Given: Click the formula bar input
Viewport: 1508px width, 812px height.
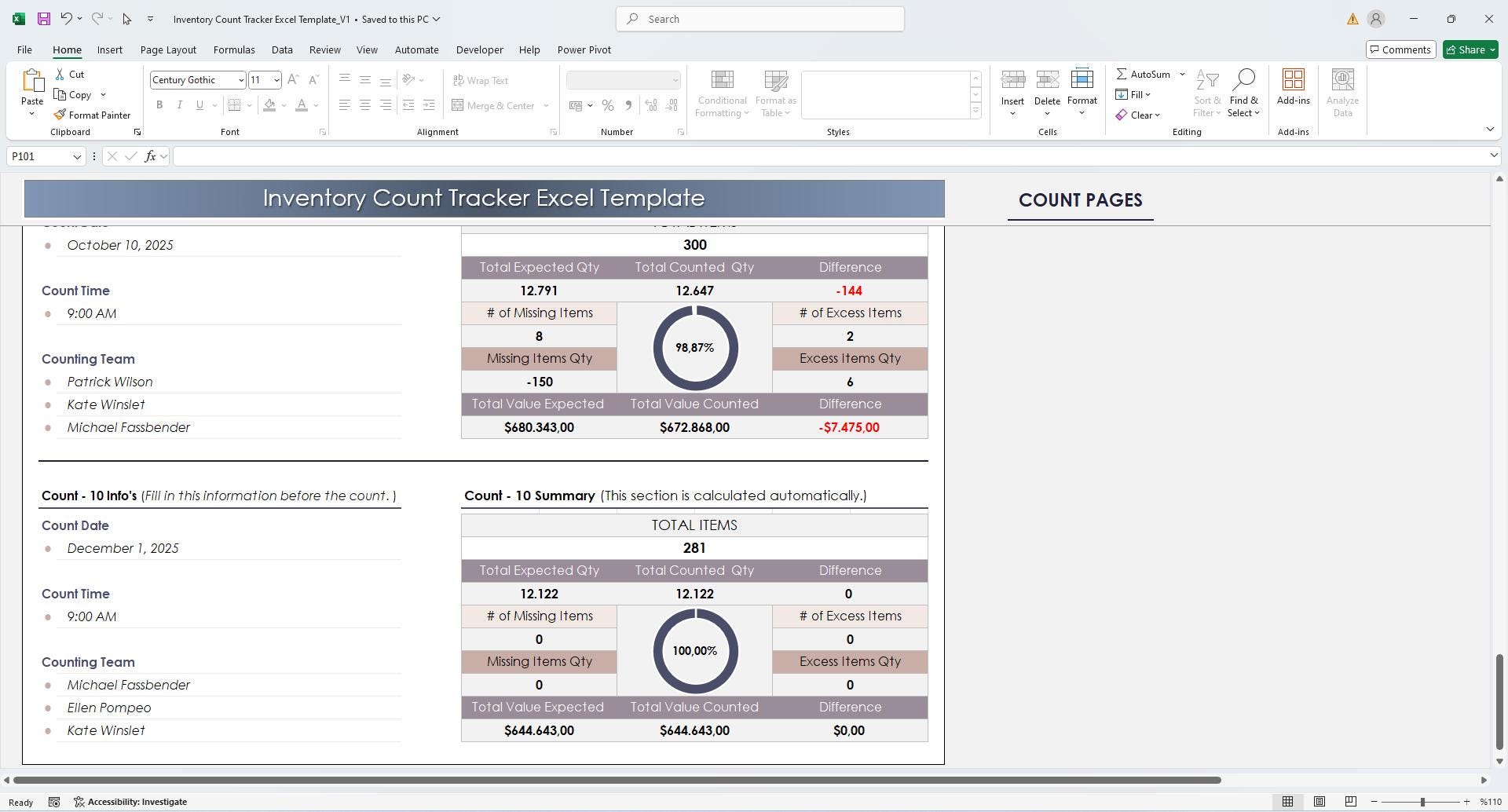Looking at the screenshot, I should point(829,156).
